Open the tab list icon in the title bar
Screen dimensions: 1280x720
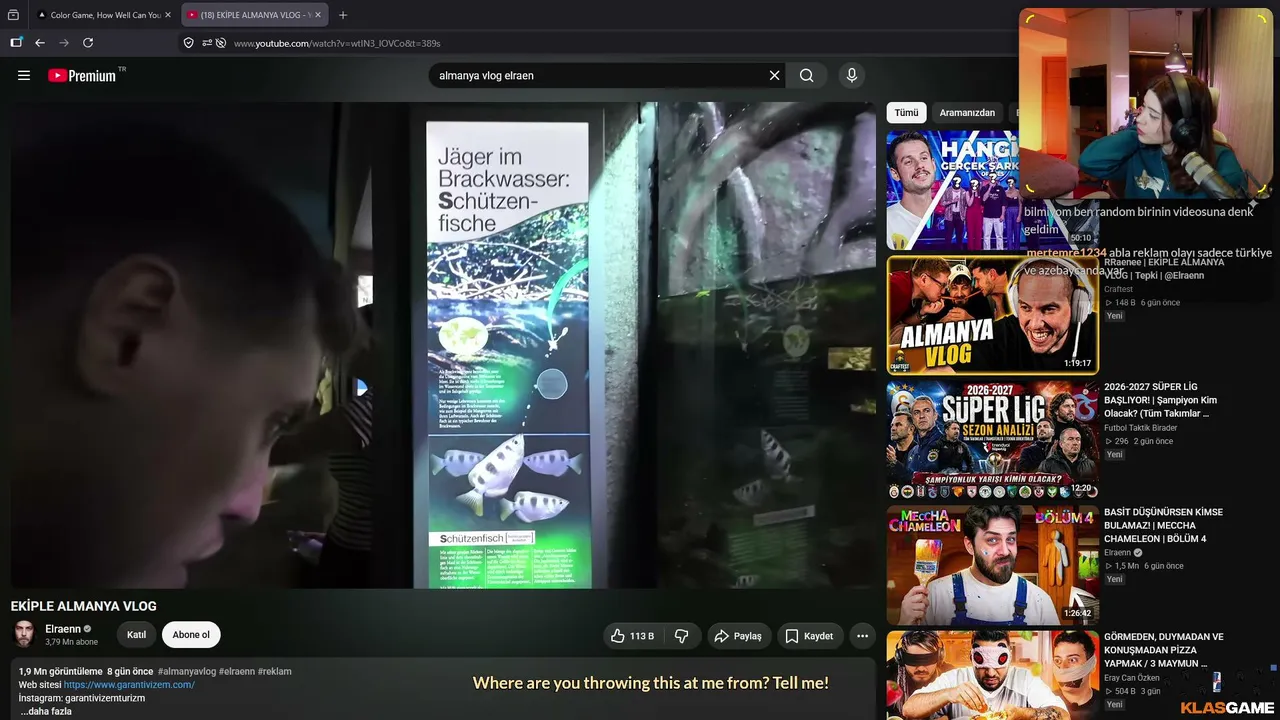click(x=13, y=15)
